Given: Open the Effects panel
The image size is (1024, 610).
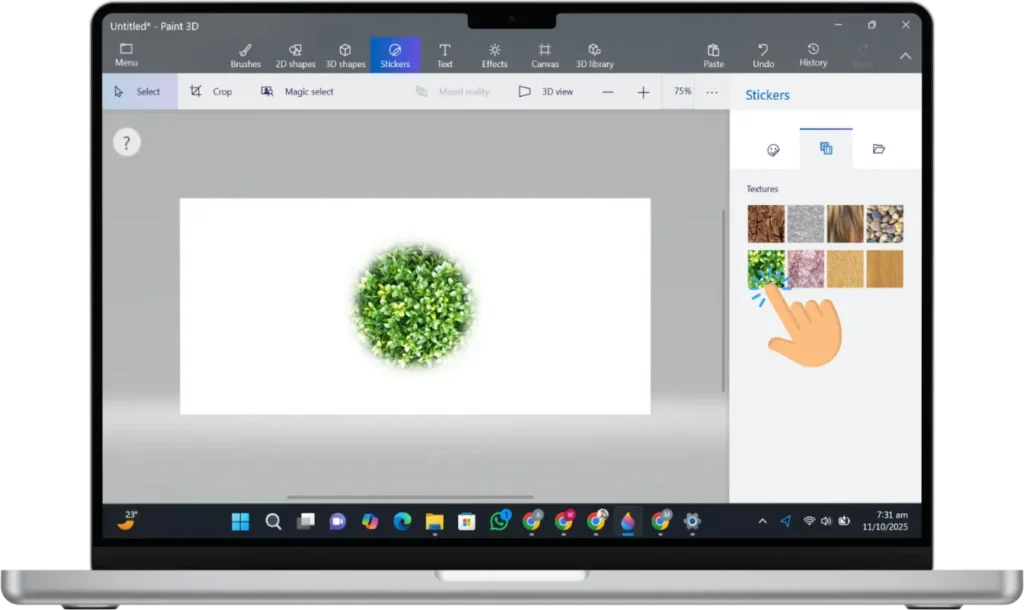Looking at the screenshot, I should (494, 55).
